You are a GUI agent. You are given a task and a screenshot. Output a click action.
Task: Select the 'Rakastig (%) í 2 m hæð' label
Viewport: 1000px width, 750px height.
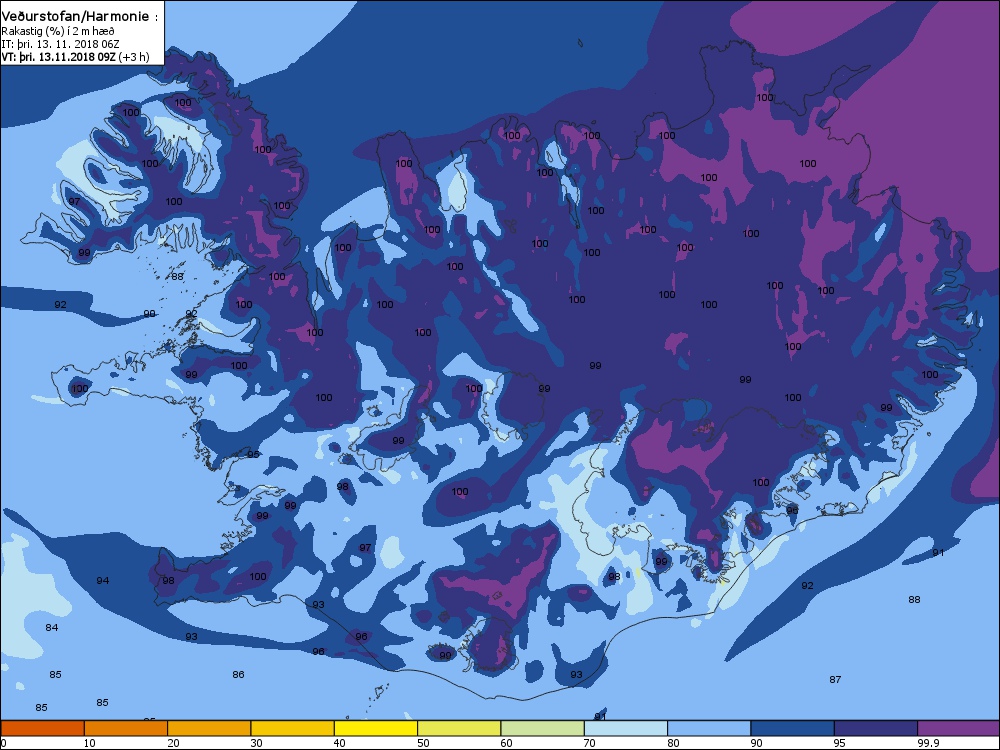[58, 31]
